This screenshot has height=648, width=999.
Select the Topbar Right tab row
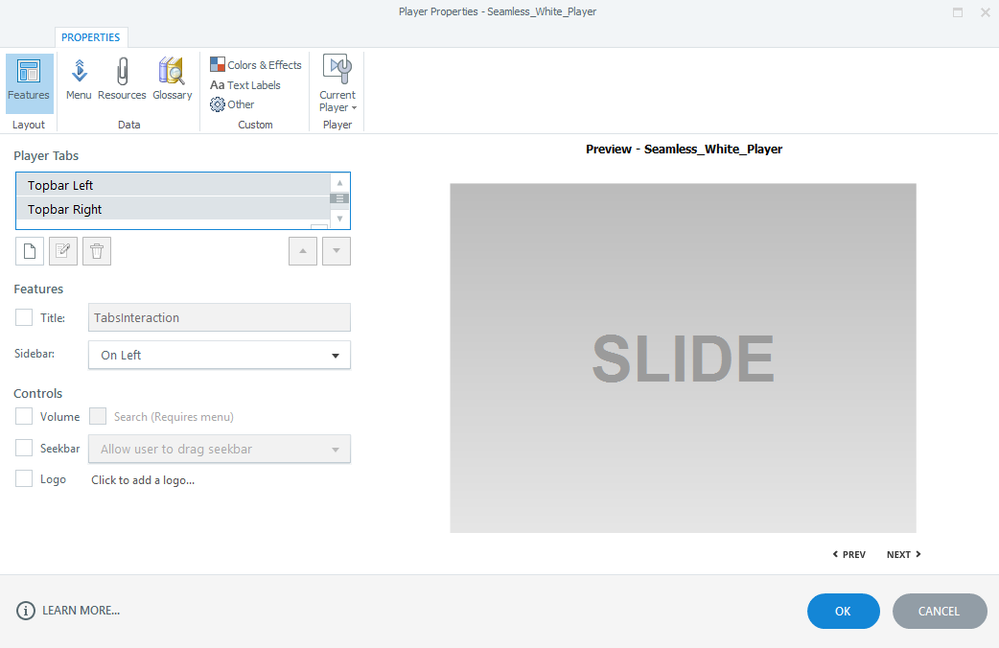(173, 209)
